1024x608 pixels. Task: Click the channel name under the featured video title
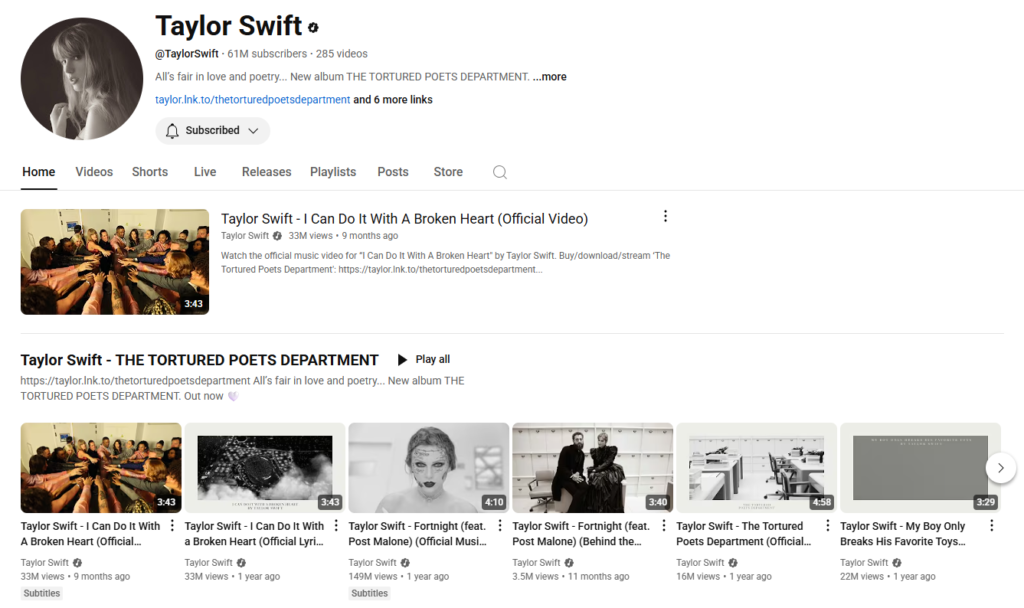(245, 236)
